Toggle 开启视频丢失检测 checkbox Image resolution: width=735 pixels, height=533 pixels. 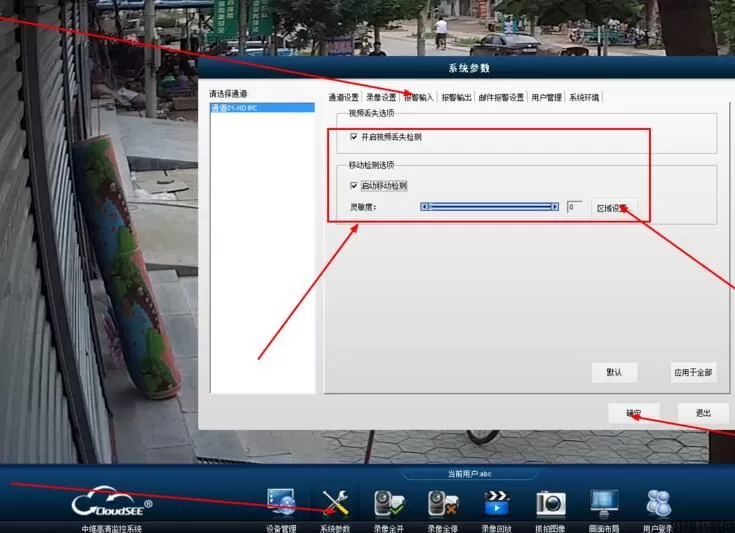pyautogui.click(x=354, y=136)
